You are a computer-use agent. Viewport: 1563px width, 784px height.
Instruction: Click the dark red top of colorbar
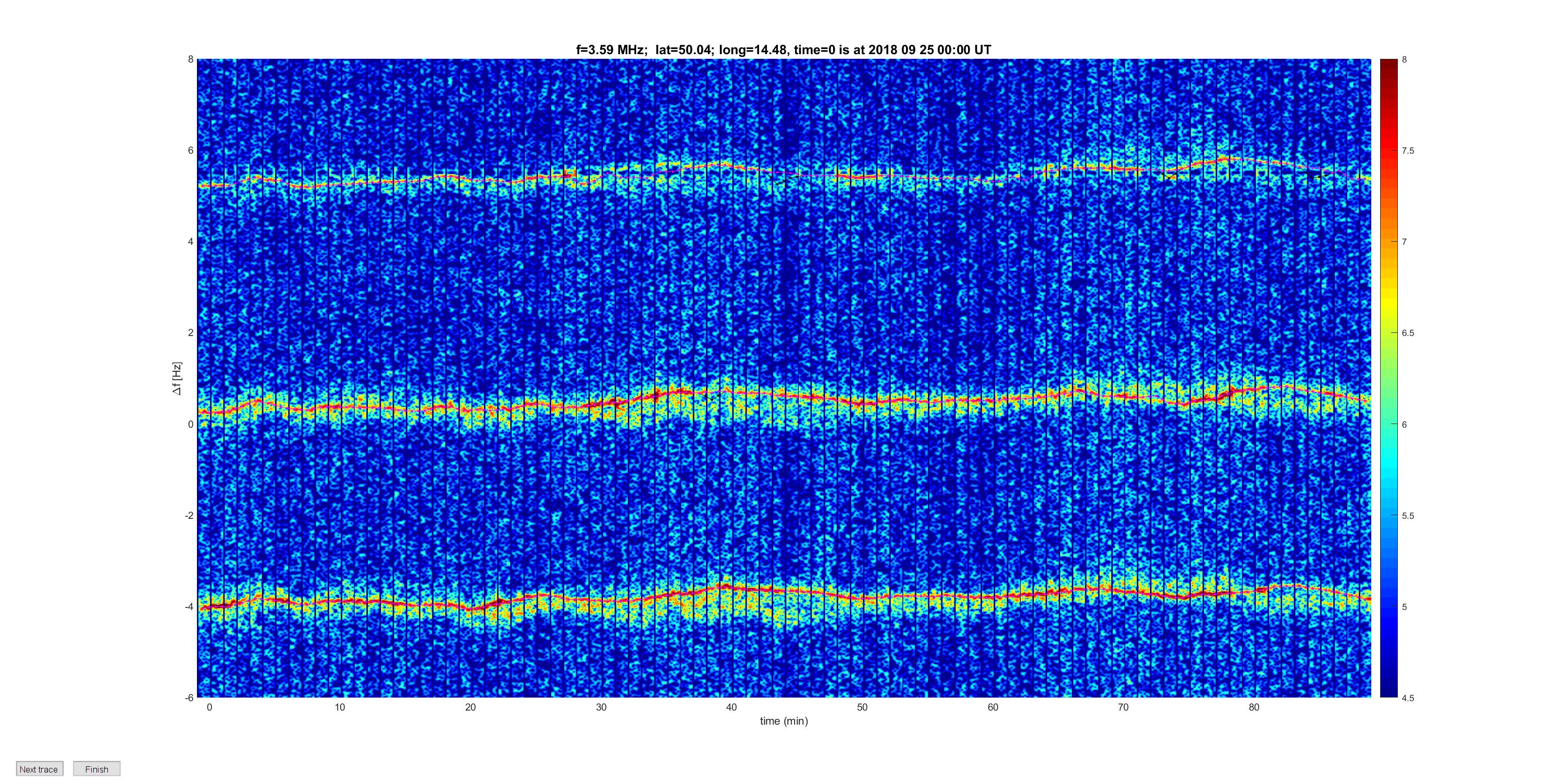click(1389, 63)
